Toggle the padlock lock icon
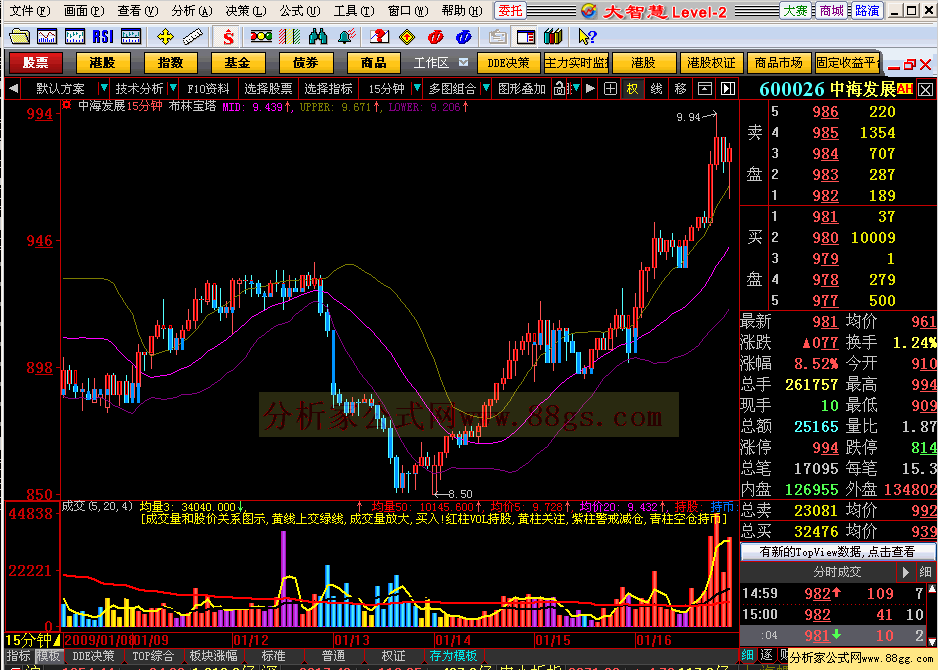 560,89
